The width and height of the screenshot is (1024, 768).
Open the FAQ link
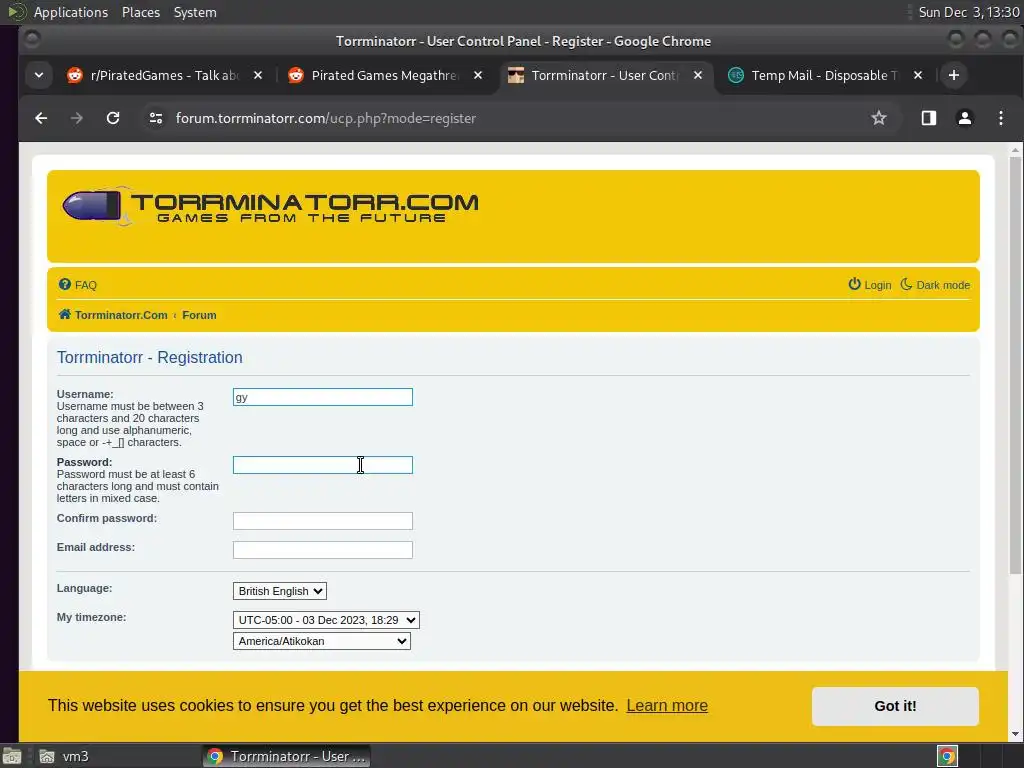[78, 285]
